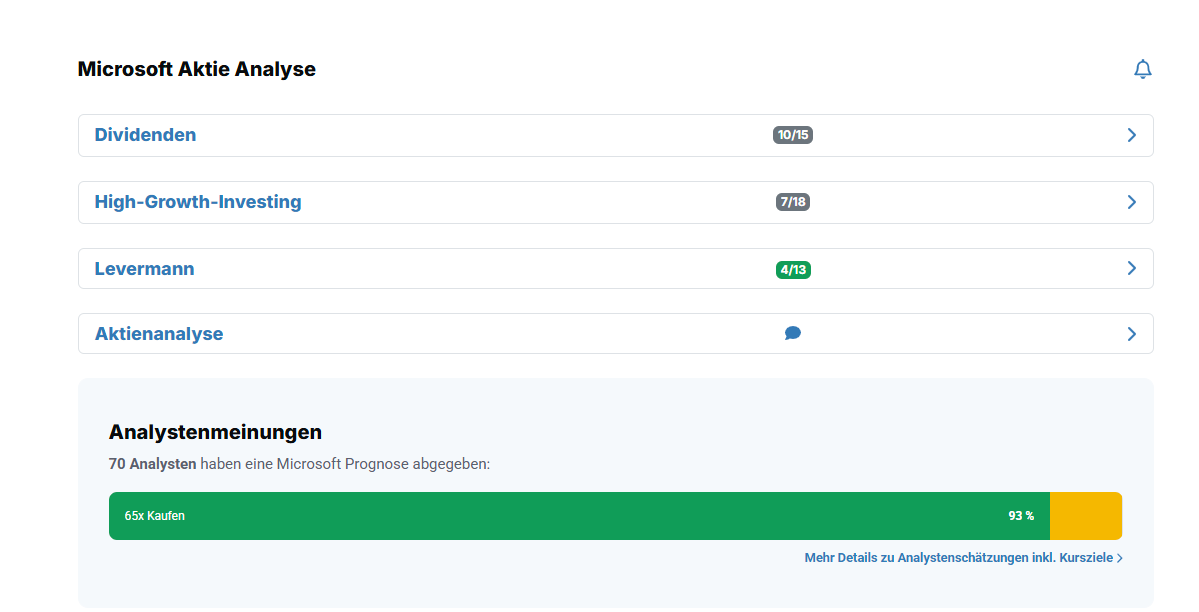Click the green Kaufen bar segment
The width and height of the screenshot is (1199, 612).
coord(580,516)
